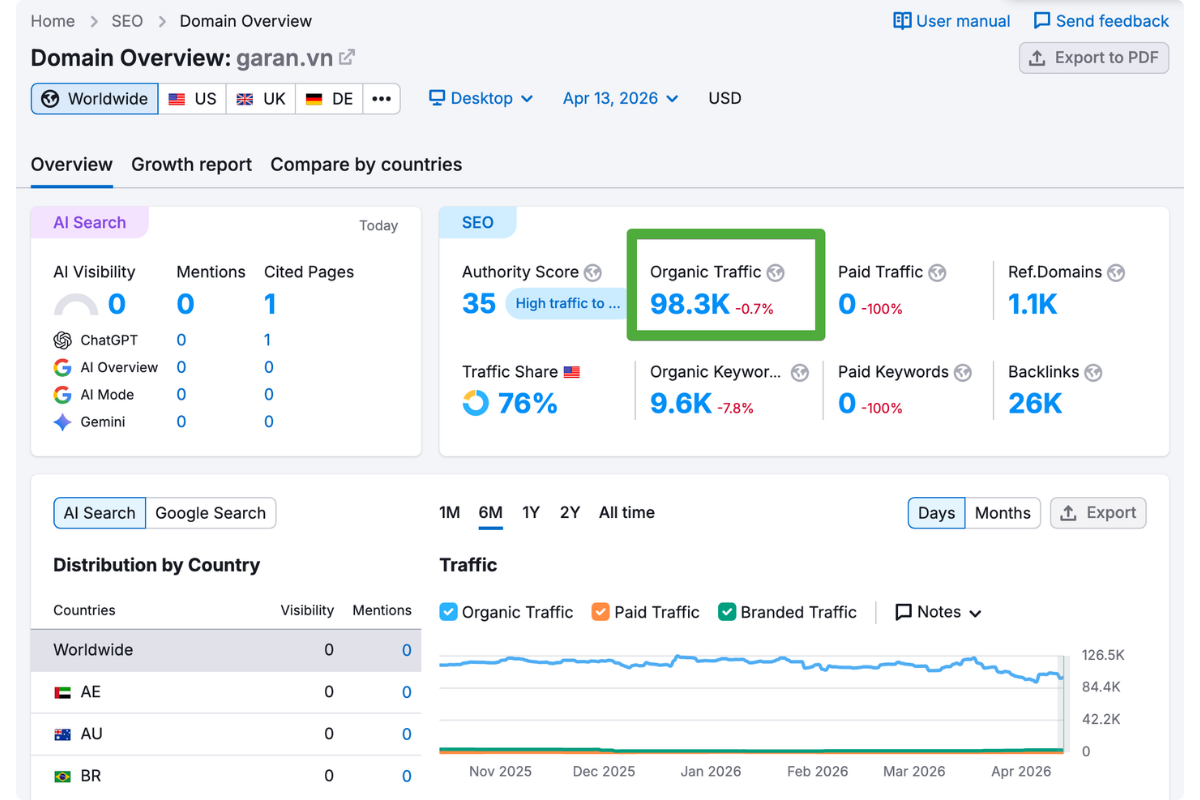Click the Export to PDF button

(1094, 57)
